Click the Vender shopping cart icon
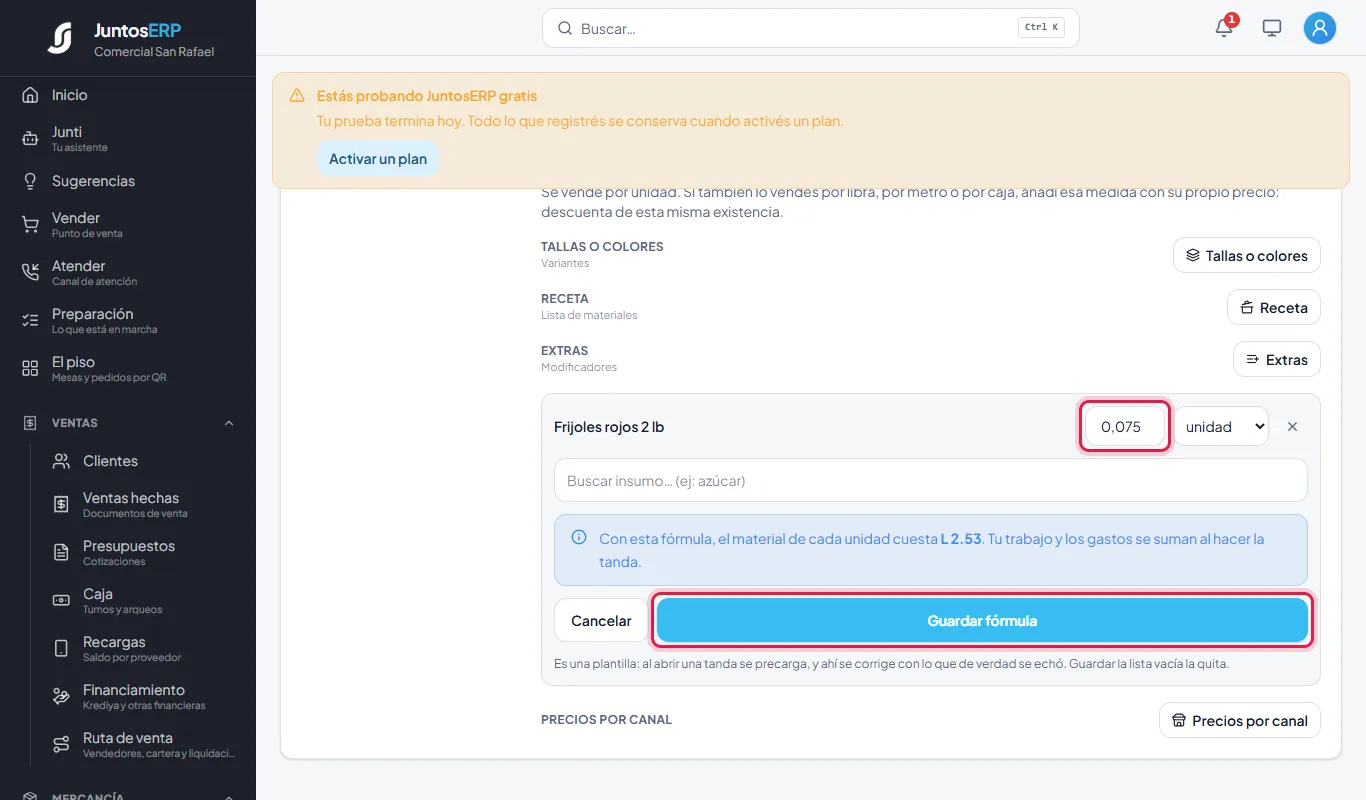The image size is (1366, 800). (x=30, y=225)
